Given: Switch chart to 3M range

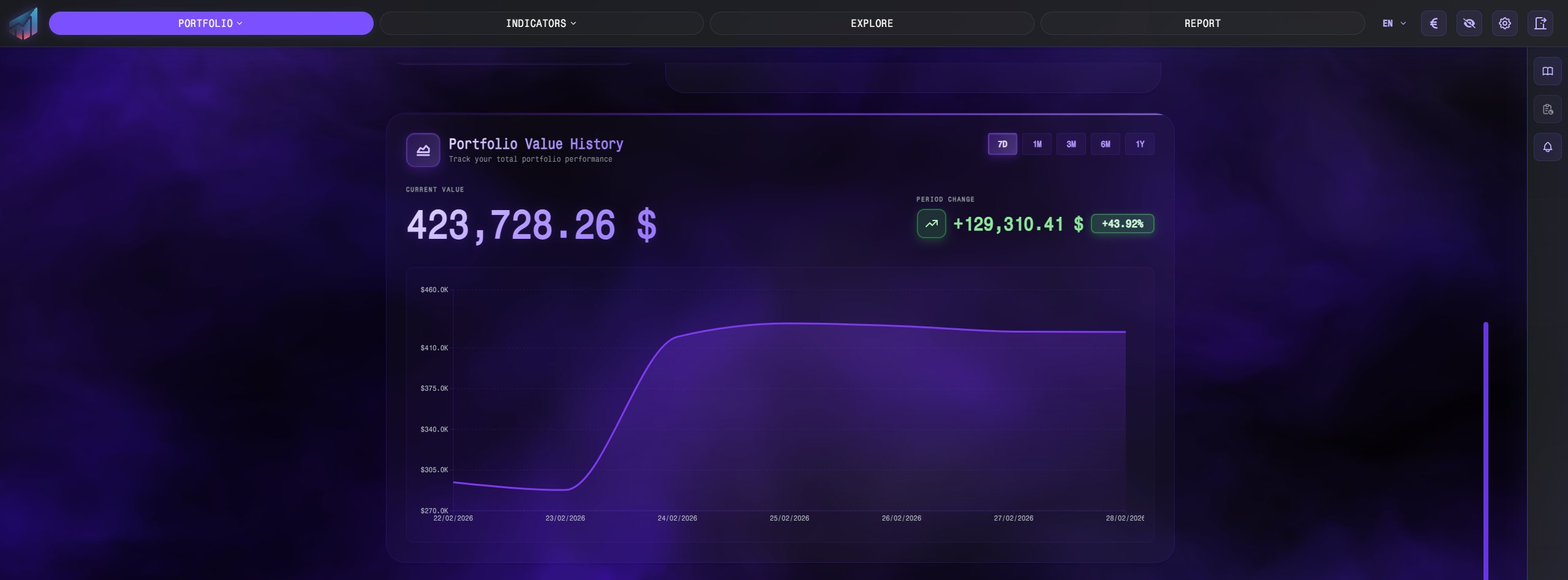Looking at the screenshot, I should click(x=1071, y=145).
